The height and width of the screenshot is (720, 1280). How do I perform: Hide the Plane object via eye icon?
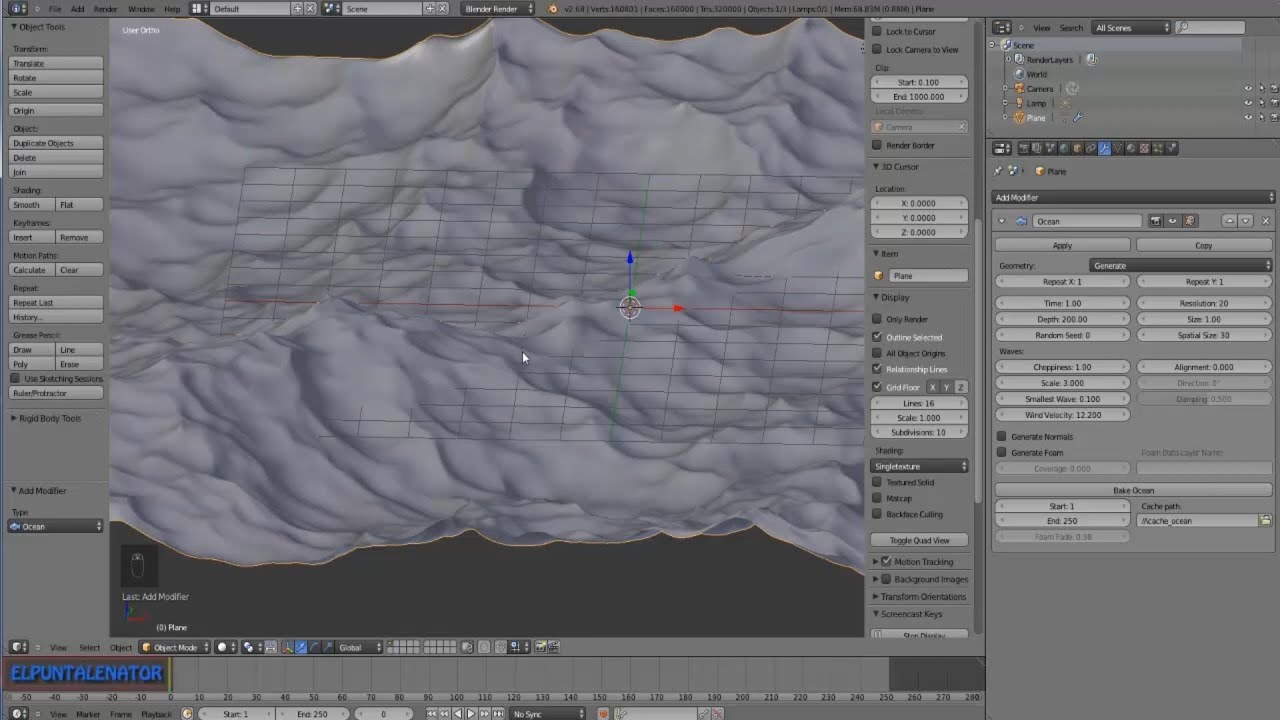coord(1248,117)
